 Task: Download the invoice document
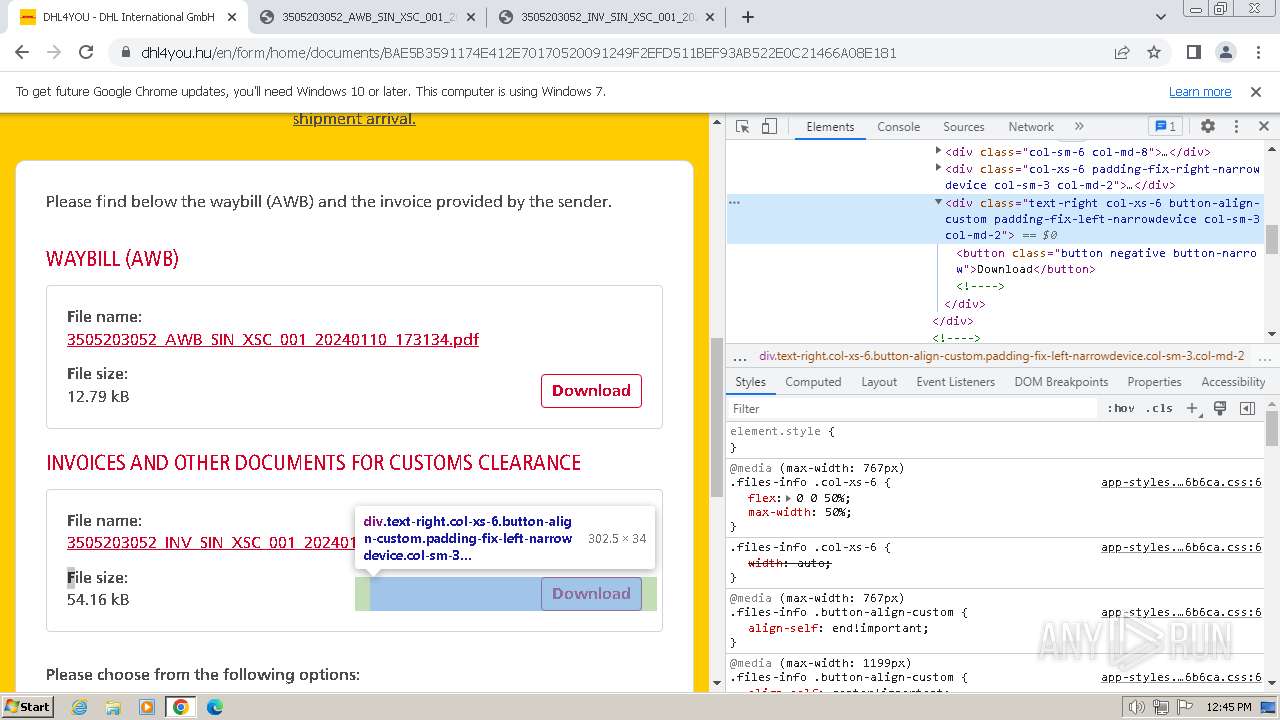(591, 594)
